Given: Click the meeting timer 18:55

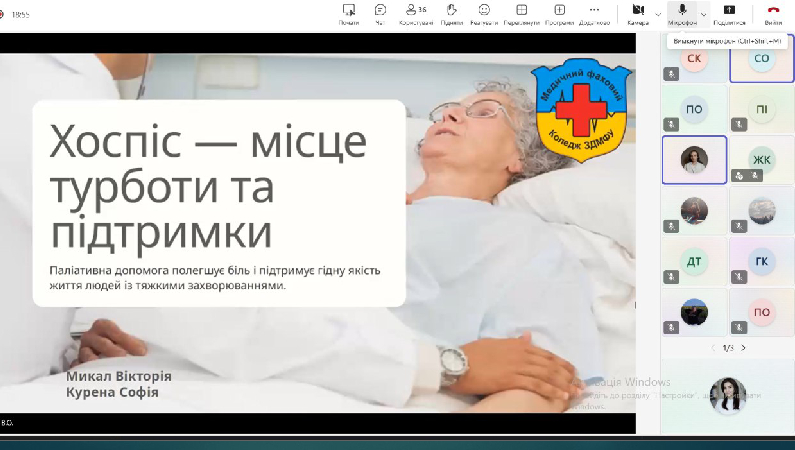Looking at the screenshot, I should pyautogui.click(x=21, y=15).
